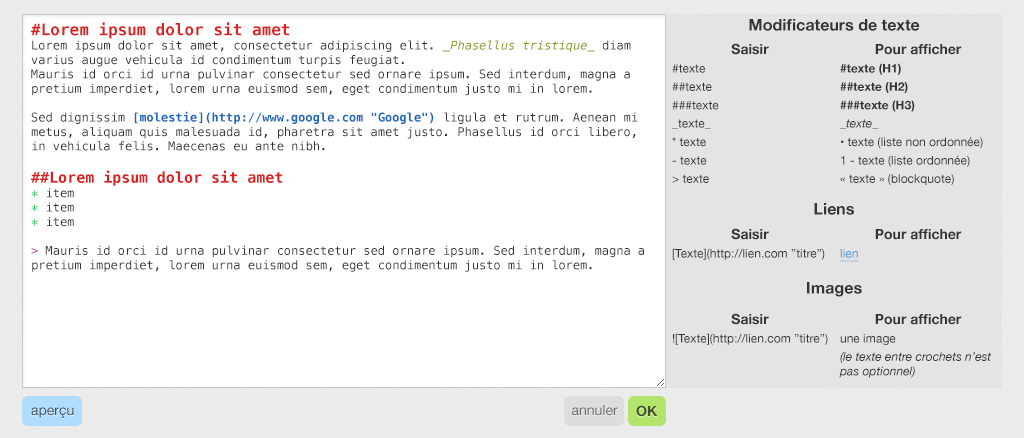
Task: Click the '![Texte](http://lien.com "titre")' image syntax
Action: click(750, 339)
